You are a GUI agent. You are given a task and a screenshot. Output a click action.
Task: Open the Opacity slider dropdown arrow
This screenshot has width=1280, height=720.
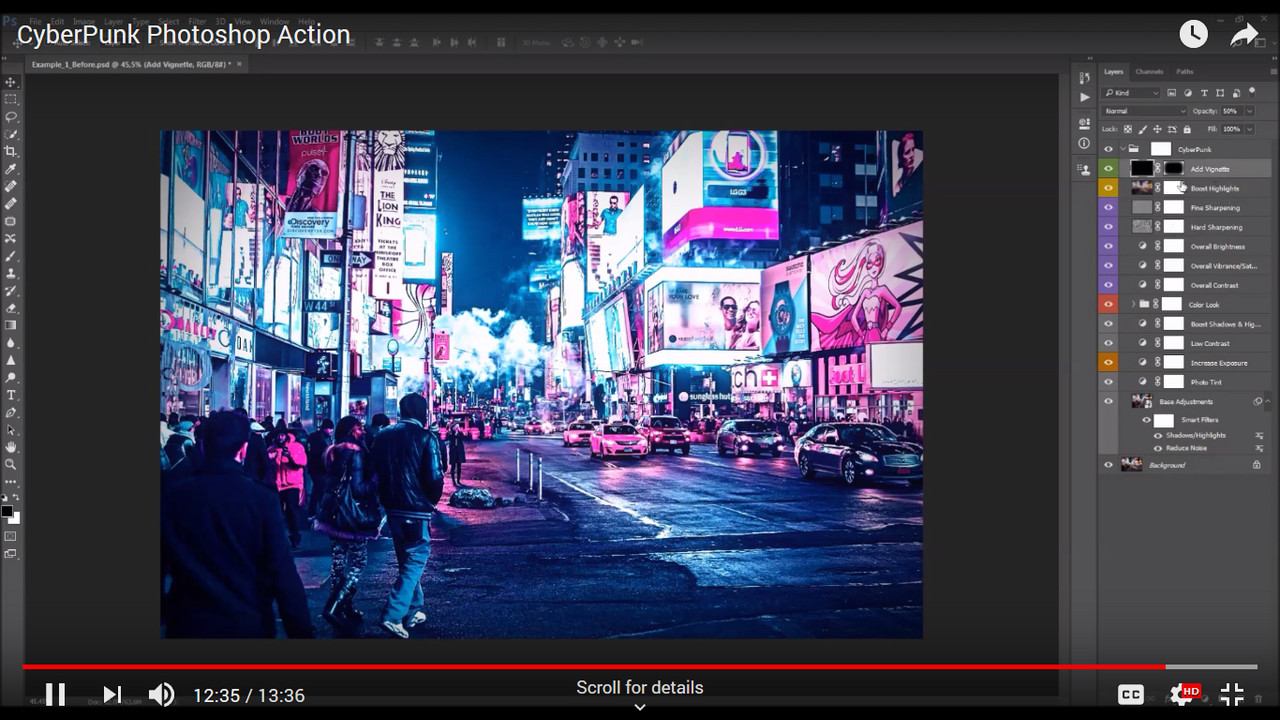1249,111
